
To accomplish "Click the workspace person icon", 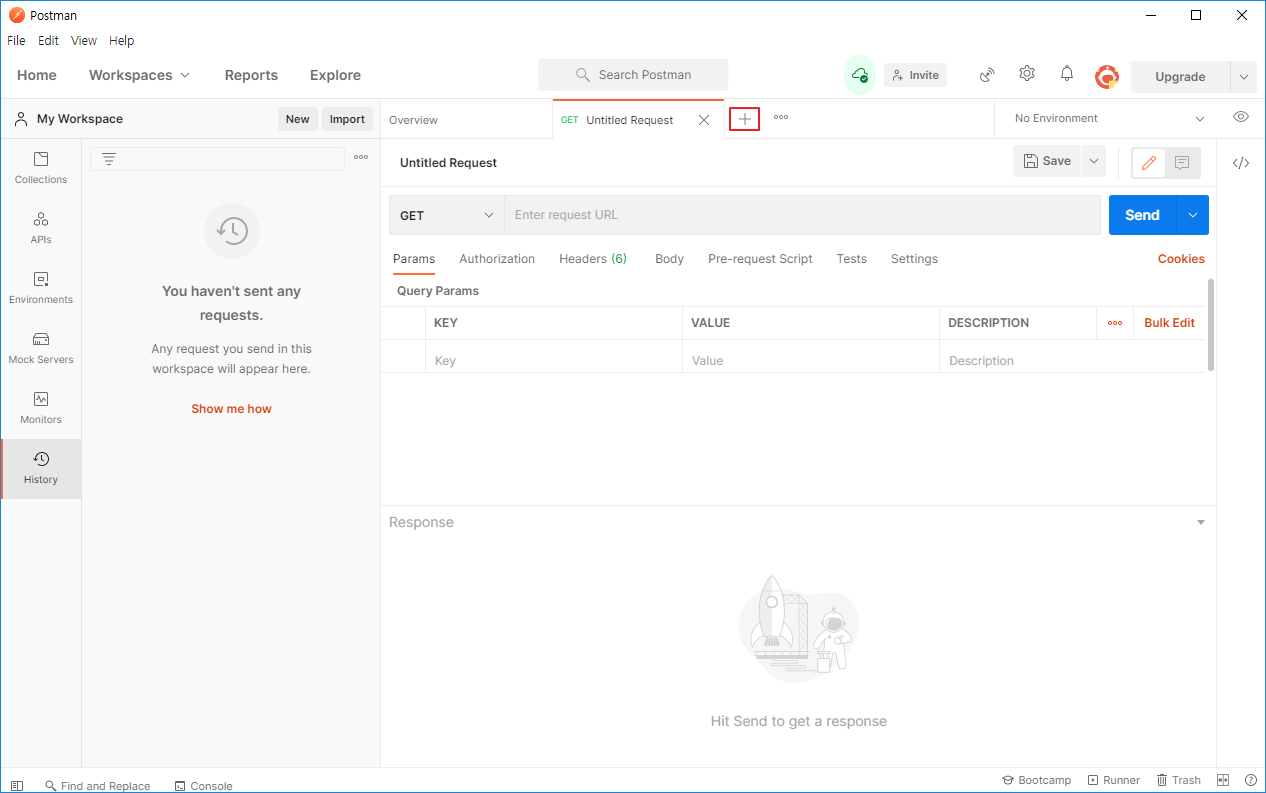I will pyautogui.click(x=20, y=118).
